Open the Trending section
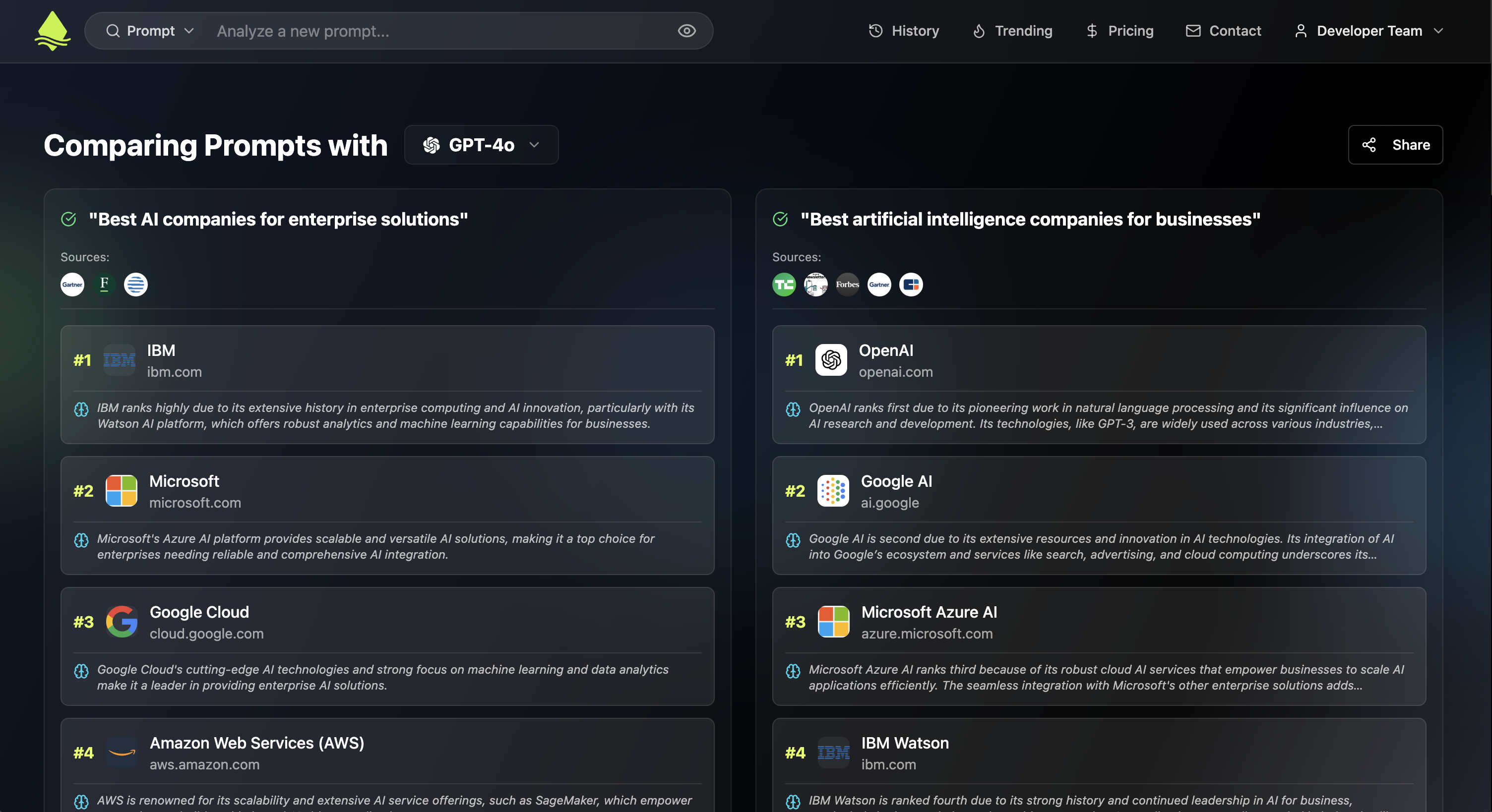Screen dimensions: 1492x812 tap(1012, 31)
